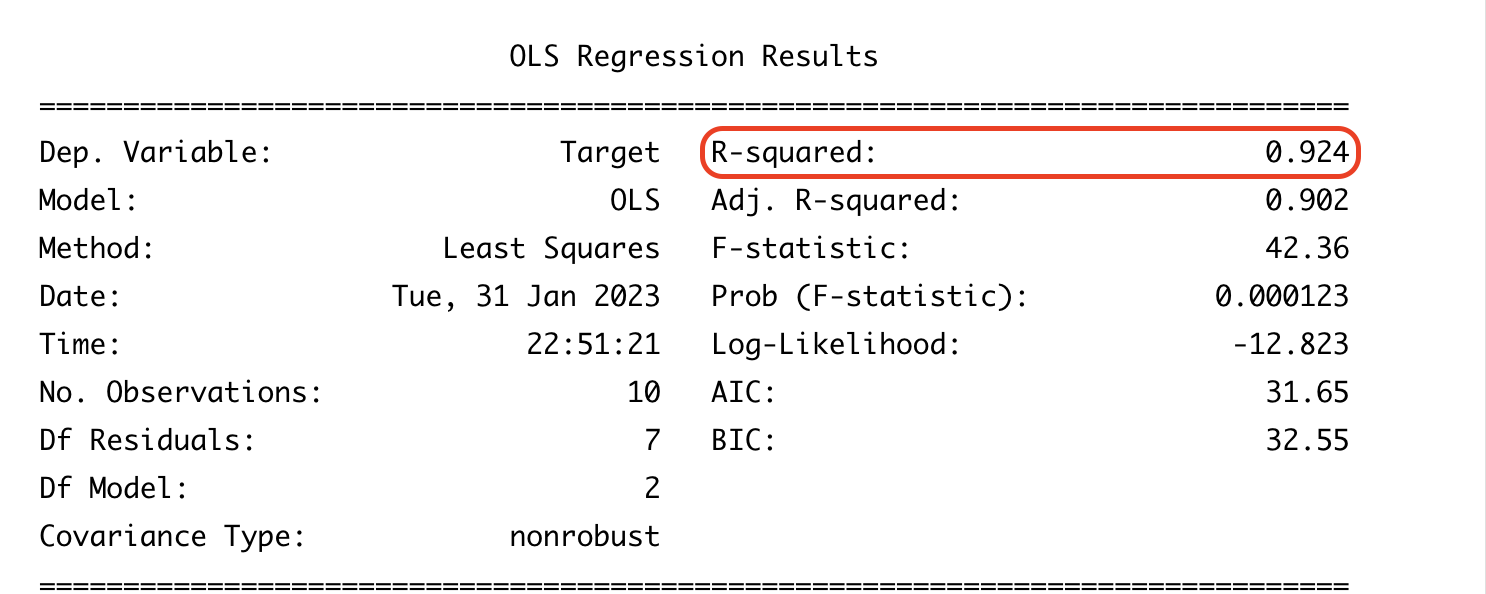Click the Covariance Type value nonrobust
This screenshot has height=594, width=1486.
585,537
